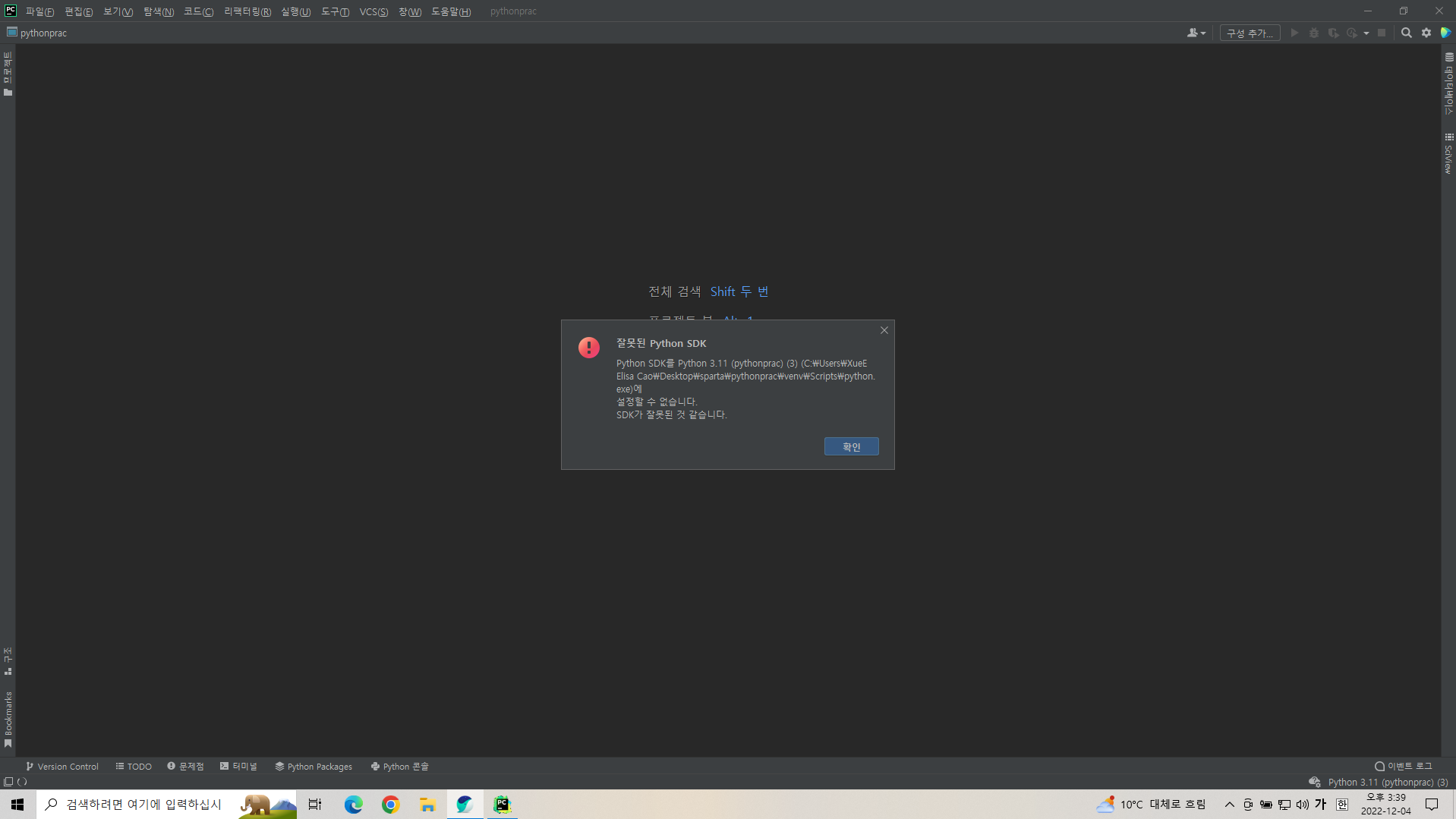Click the Windows Start button
The image size is (1456, 819).
[17, 805]
